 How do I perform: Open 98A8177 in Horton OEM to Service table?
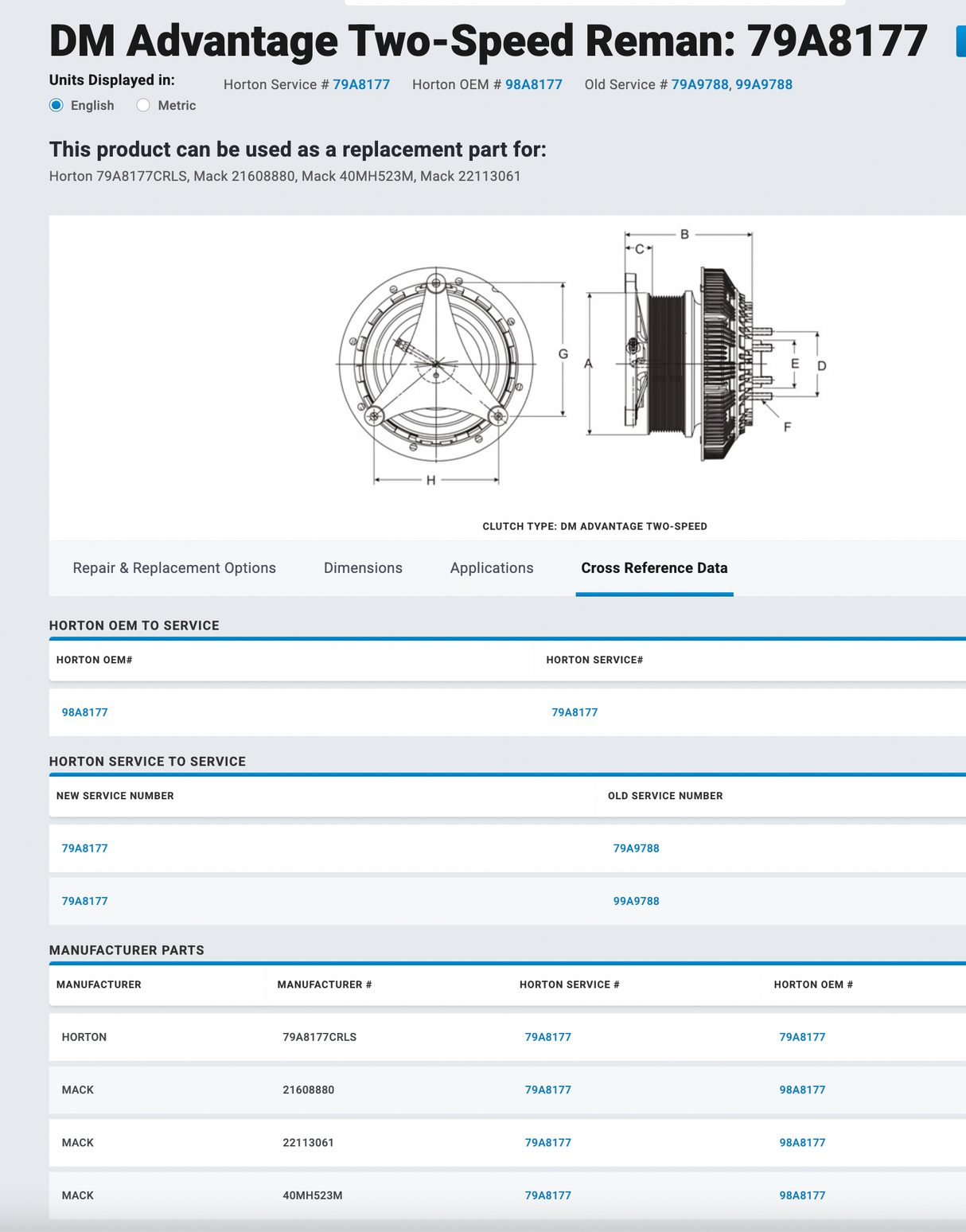click(85, 712)
